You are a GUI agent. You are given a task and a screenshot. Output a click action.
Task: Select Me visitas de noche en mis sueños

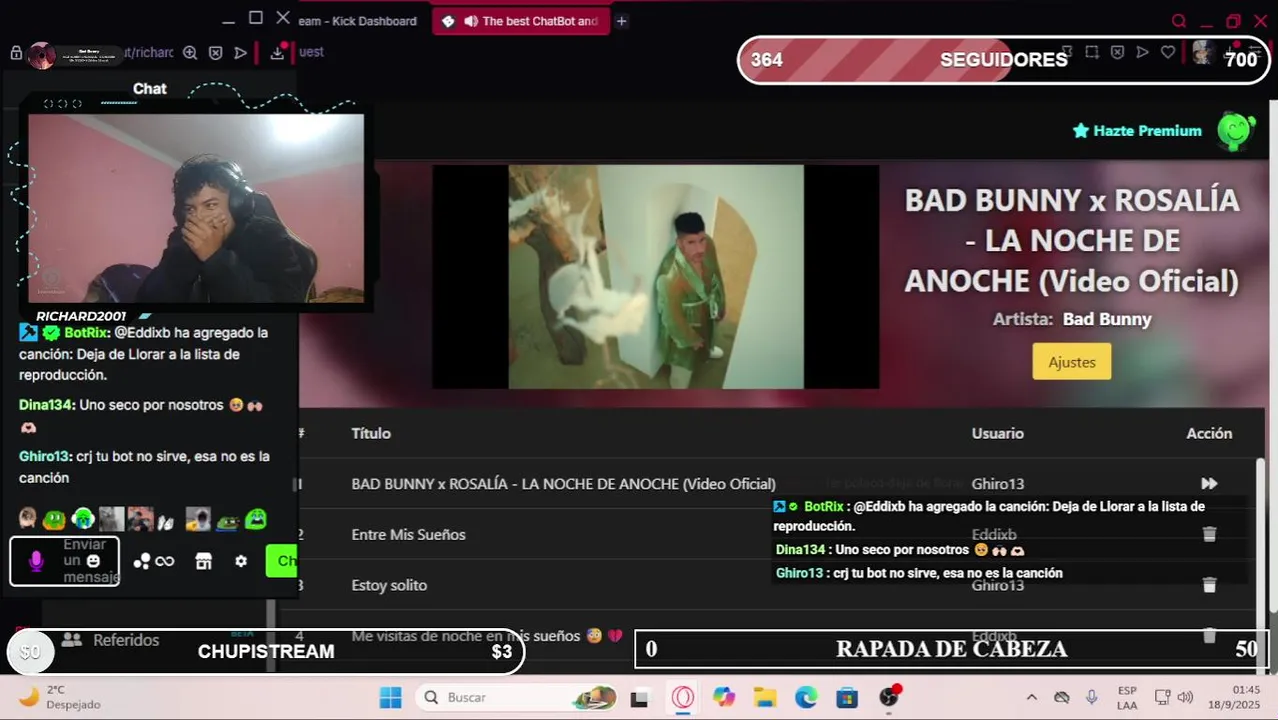click(487, 636)
